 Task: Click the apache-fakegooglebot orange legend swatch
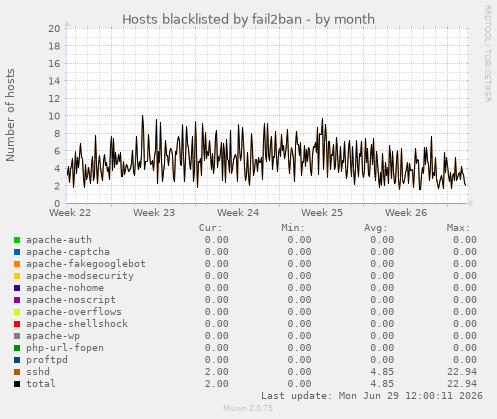pos(17,264)
